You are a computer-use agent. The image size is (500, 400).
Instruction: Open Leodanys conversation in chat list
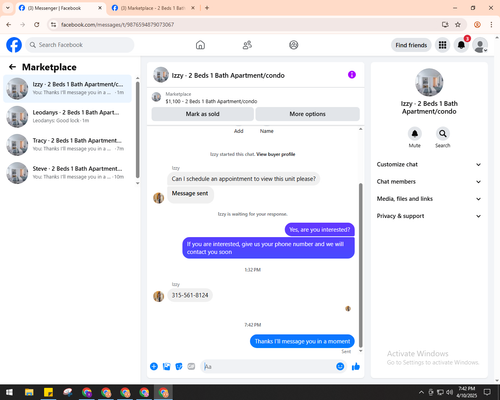[67, 117]
